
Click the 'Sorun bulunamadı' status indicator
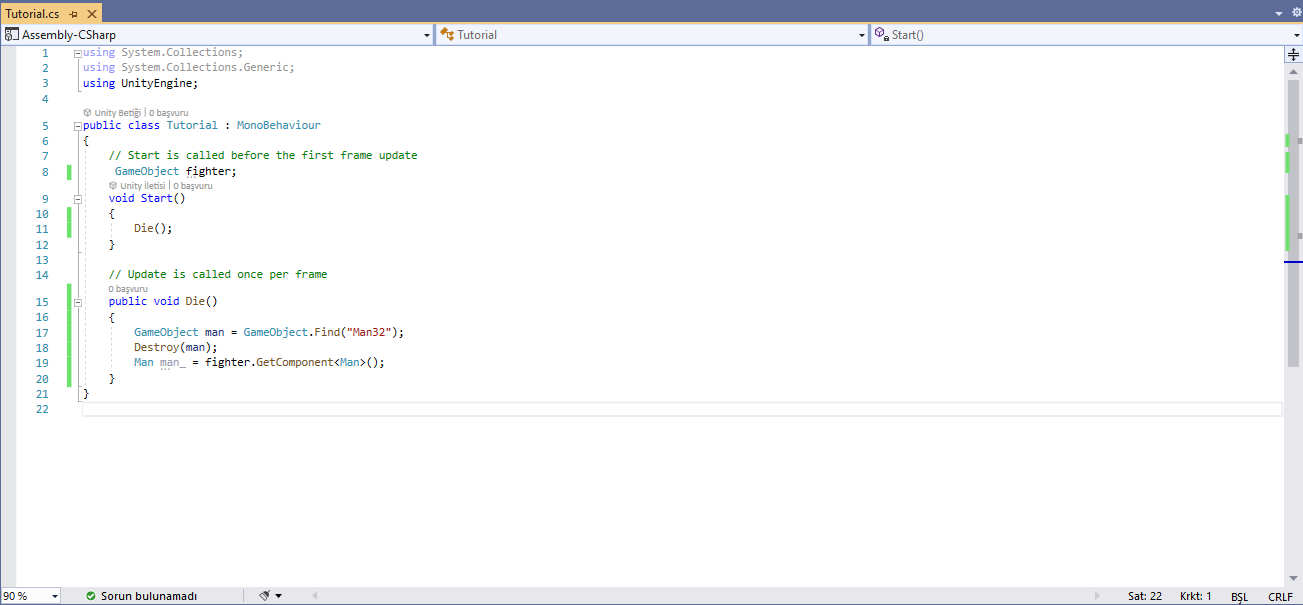(141, 596)
